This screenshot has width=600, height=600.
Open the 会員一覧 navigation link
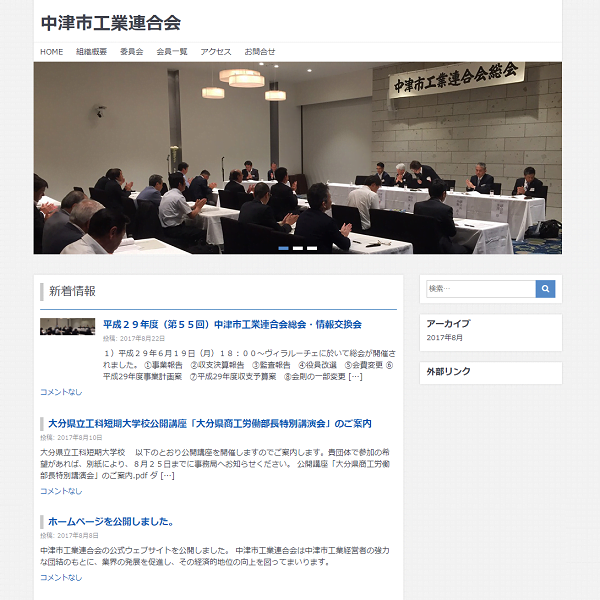172,52
